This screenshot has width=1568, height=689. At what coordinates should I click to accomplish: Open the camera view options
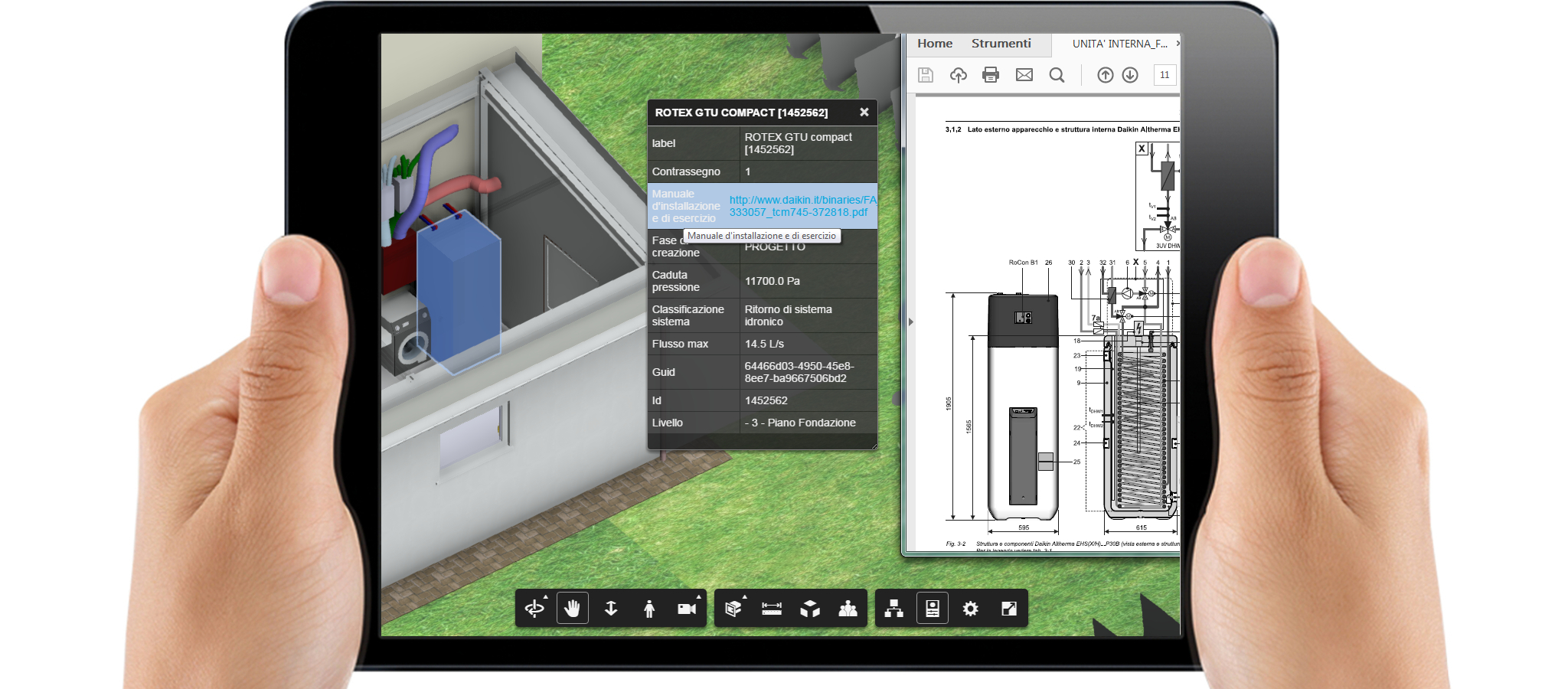[687, 609]
